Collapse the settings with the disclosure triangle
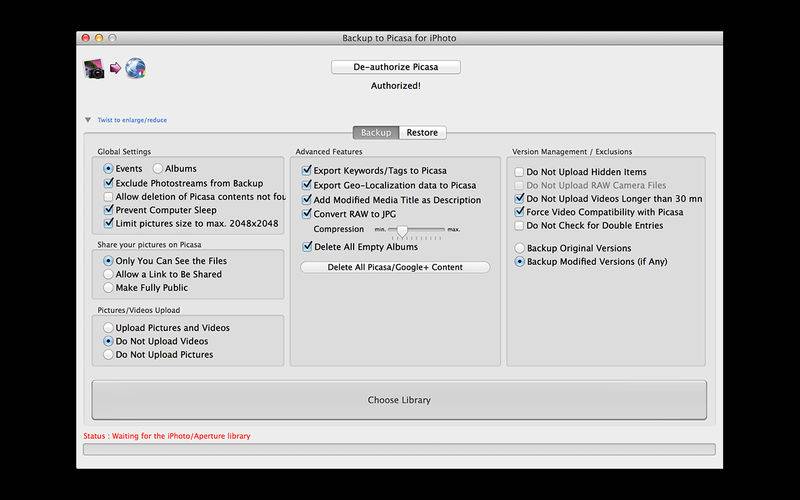Screen dimensions: 800x500 [88, 120]
